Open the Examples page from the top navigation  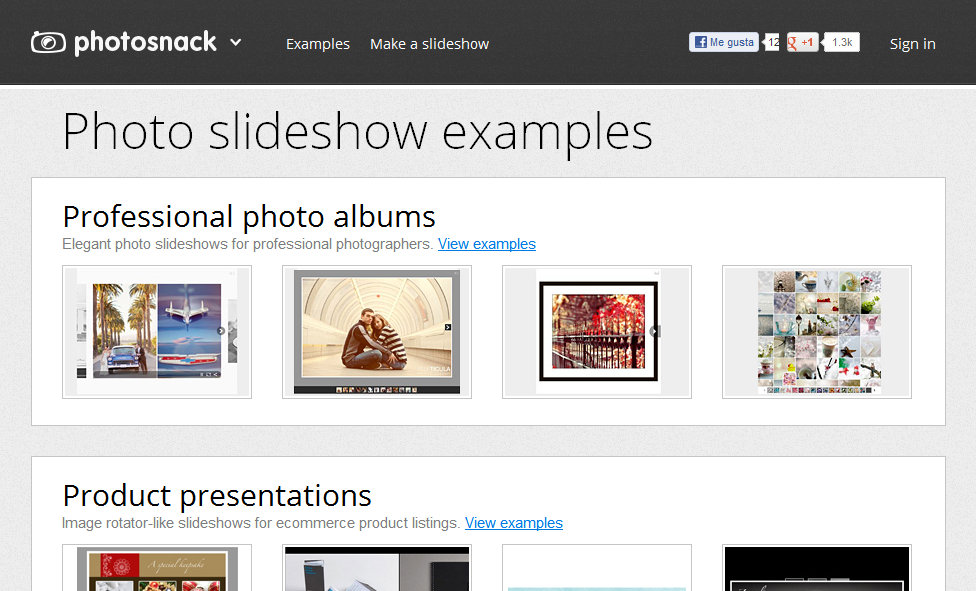coord(317,43)
